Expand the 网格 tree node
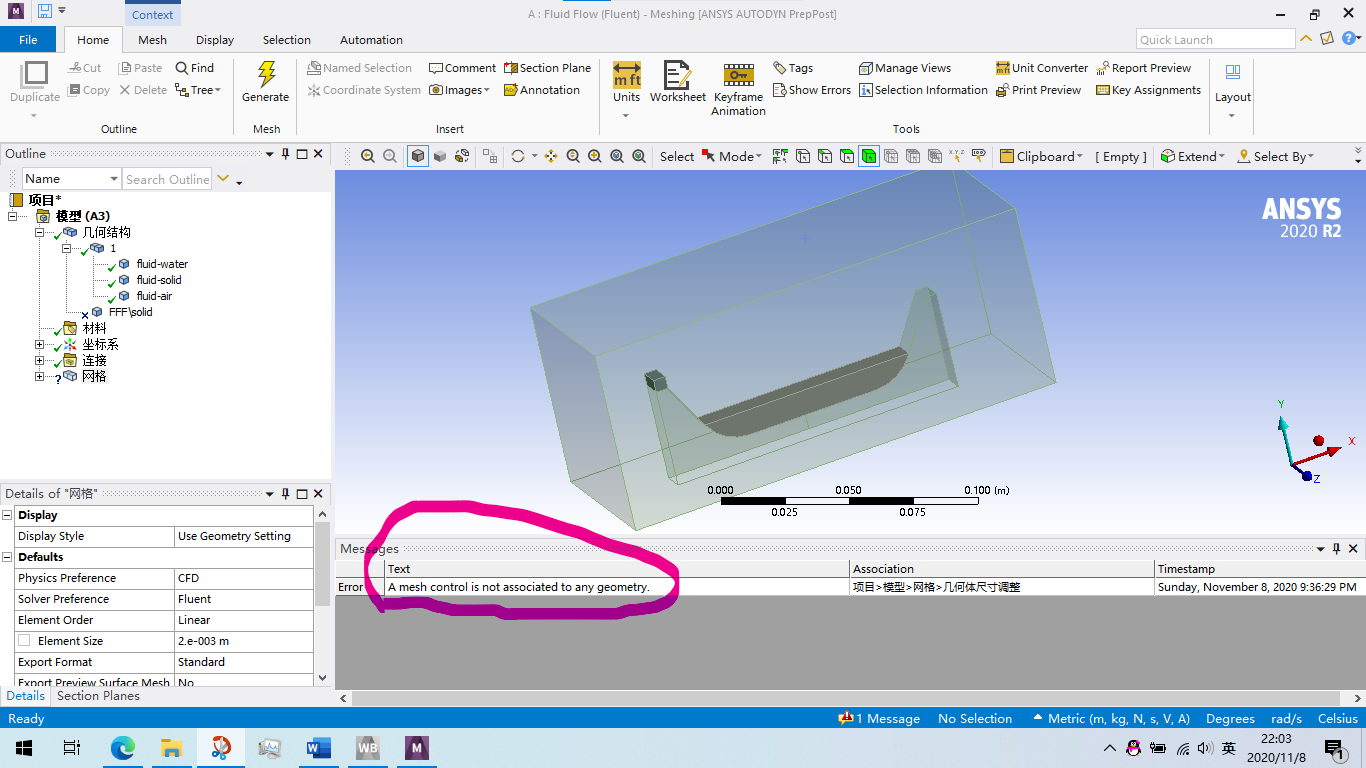1366x768 pixels. tap(40, 377)
